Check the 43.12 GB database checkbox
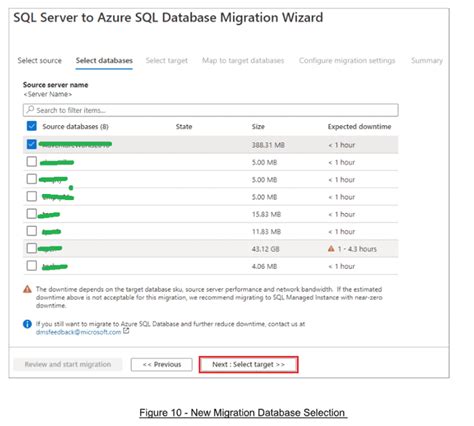Viewport: 474px width, 426px height. [x=32, y=248]
